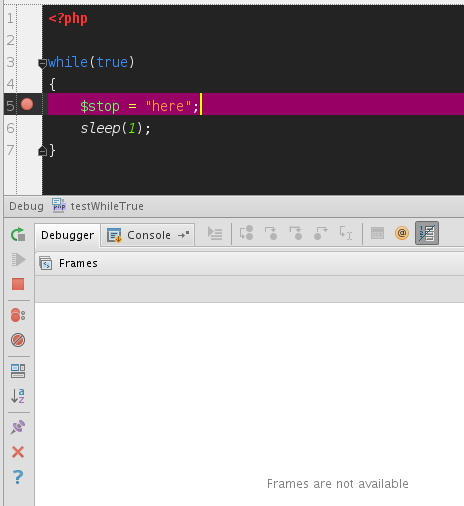
Task: Place the cursor on the <?php tag
Action: click(x=68, y=18)
